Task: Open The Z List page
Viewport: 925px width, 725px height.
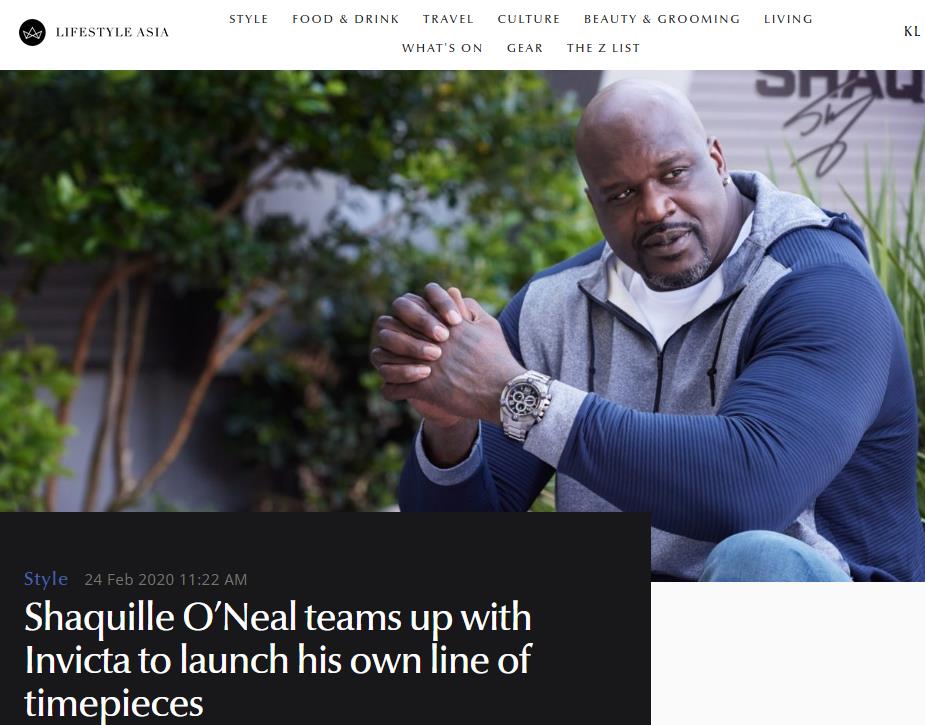Action: pos(603,48)
